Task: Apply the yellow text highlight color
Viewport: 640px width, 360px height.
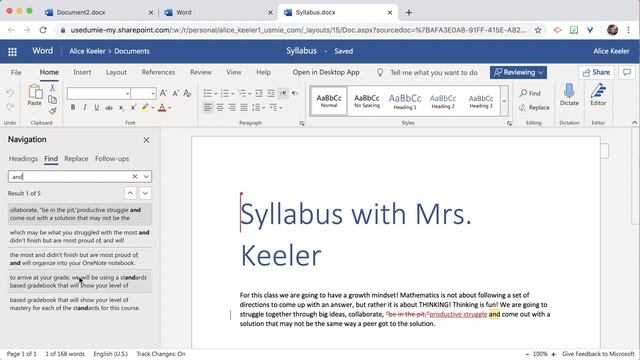Action: (145, 107)
